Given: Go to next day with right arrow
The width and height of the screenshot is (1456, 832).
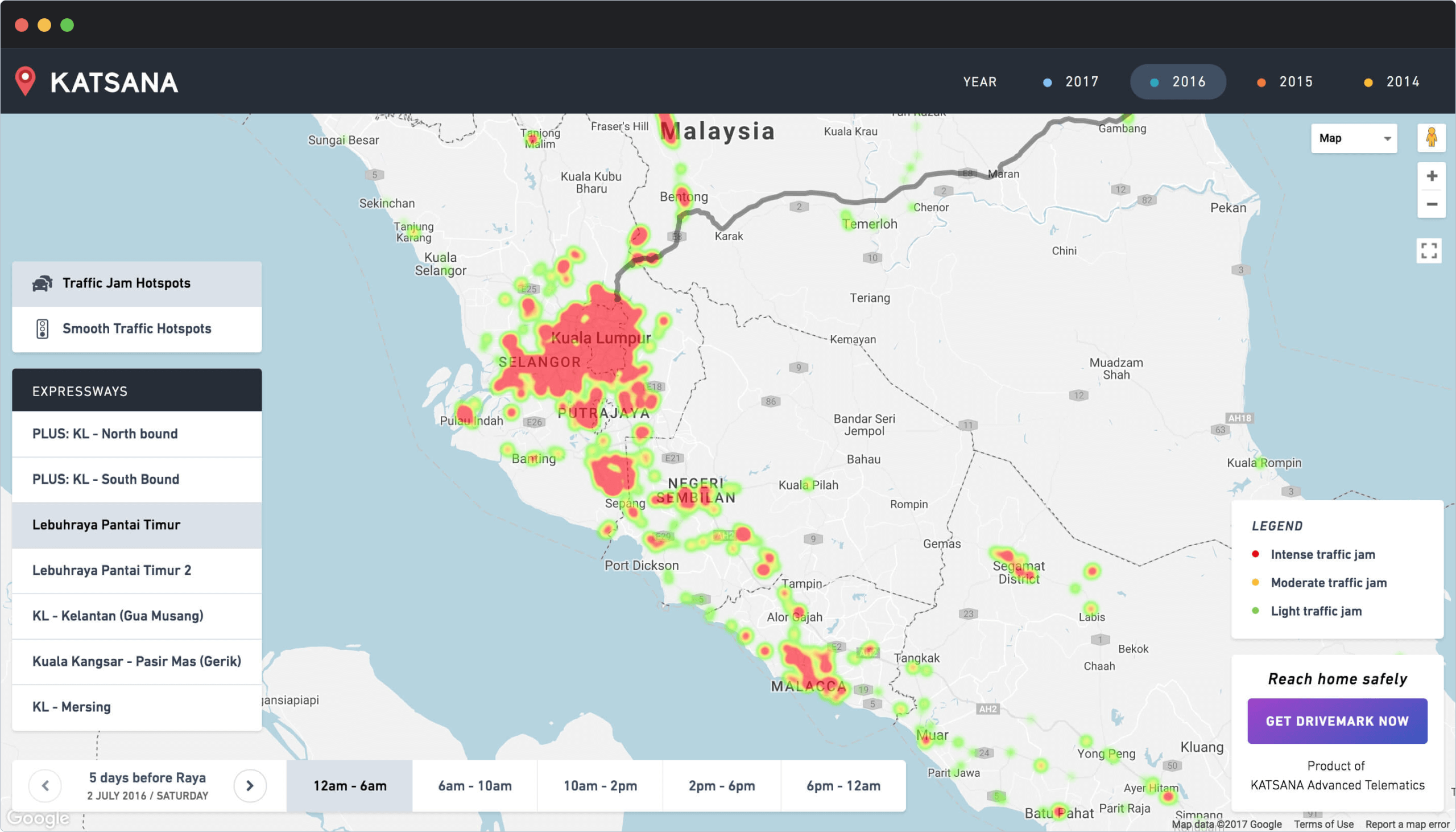Looking at the screenshot, I should point(250,786).
